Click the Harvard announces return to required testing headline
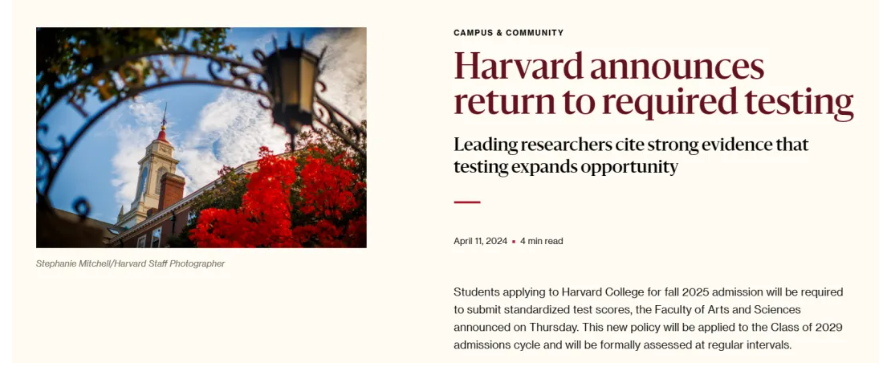893x371 pixels. [653, 84]
